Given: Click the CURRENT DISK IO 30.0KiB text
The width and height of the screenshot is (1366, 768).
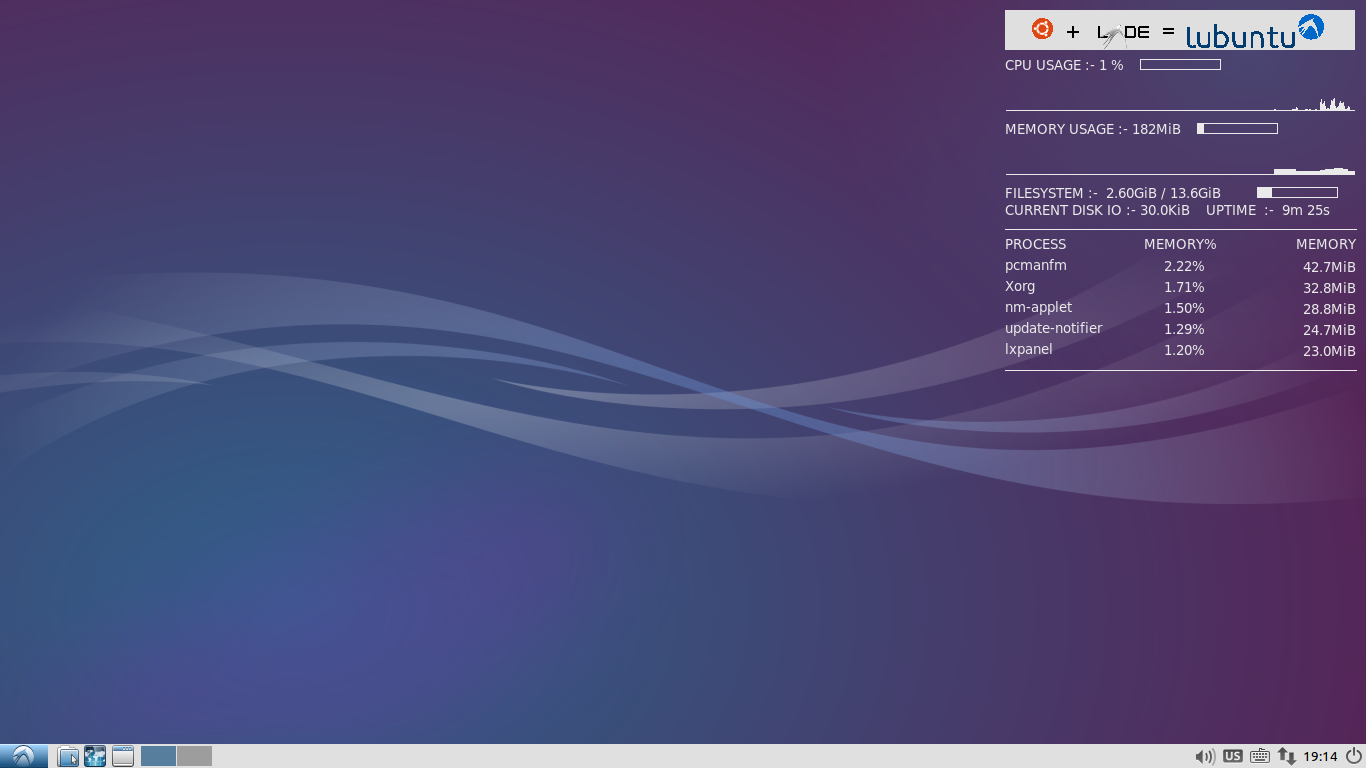Looking at the screenshot, I should click(x=1097, y=210).
